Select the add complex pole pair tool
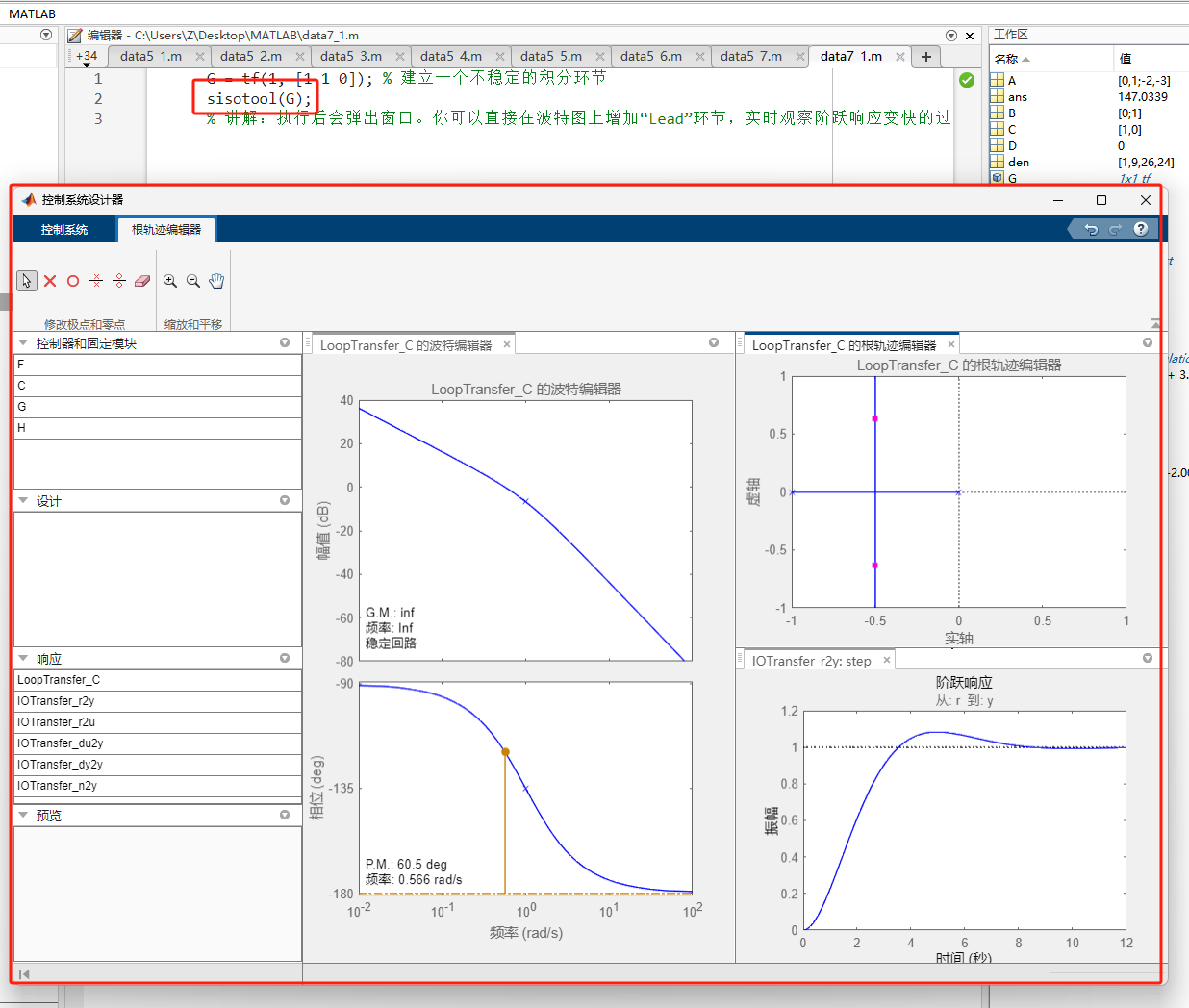 pyautogui.click(x=96, y=281)
